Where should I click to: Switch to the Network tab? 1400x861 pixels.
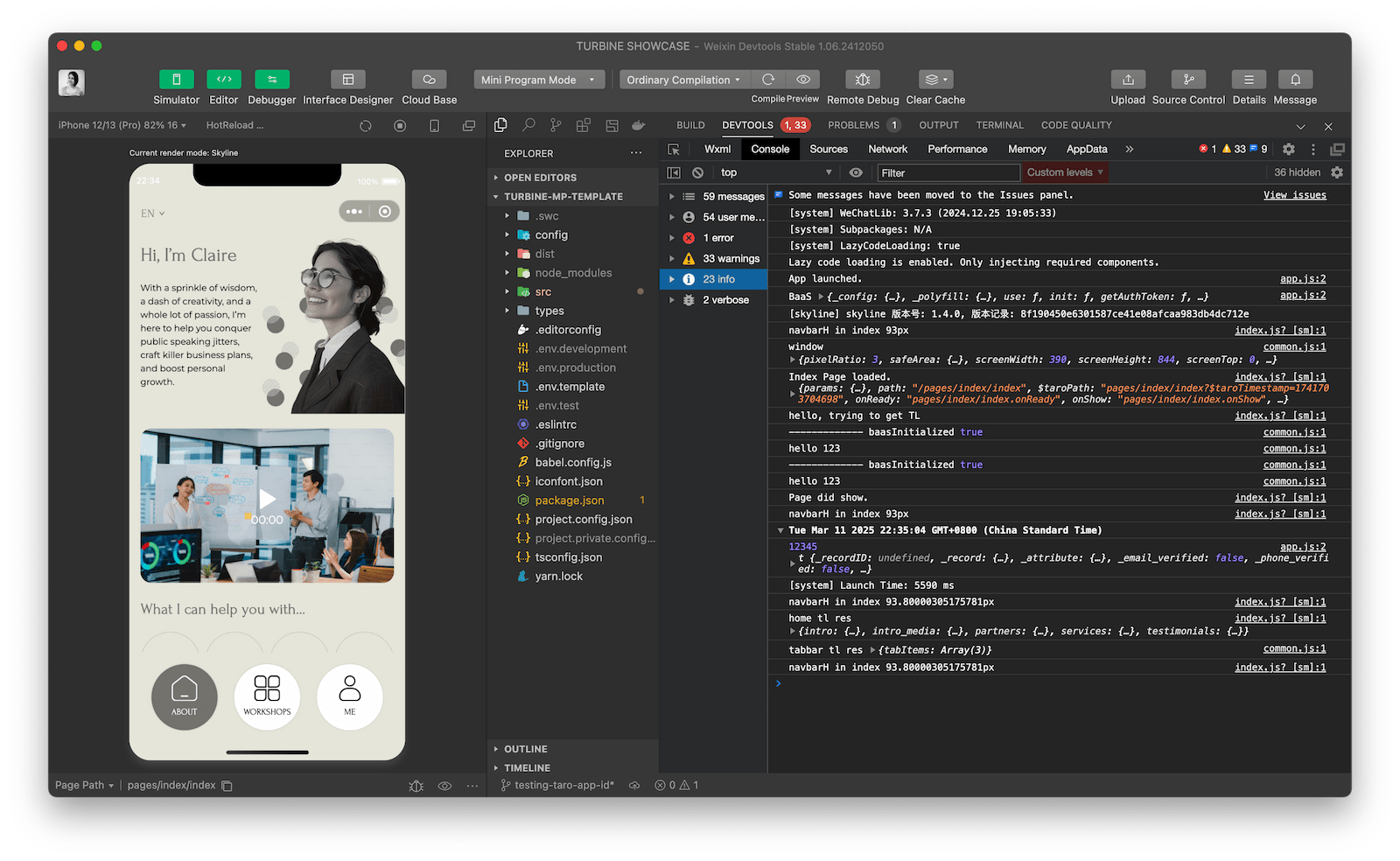886,149
